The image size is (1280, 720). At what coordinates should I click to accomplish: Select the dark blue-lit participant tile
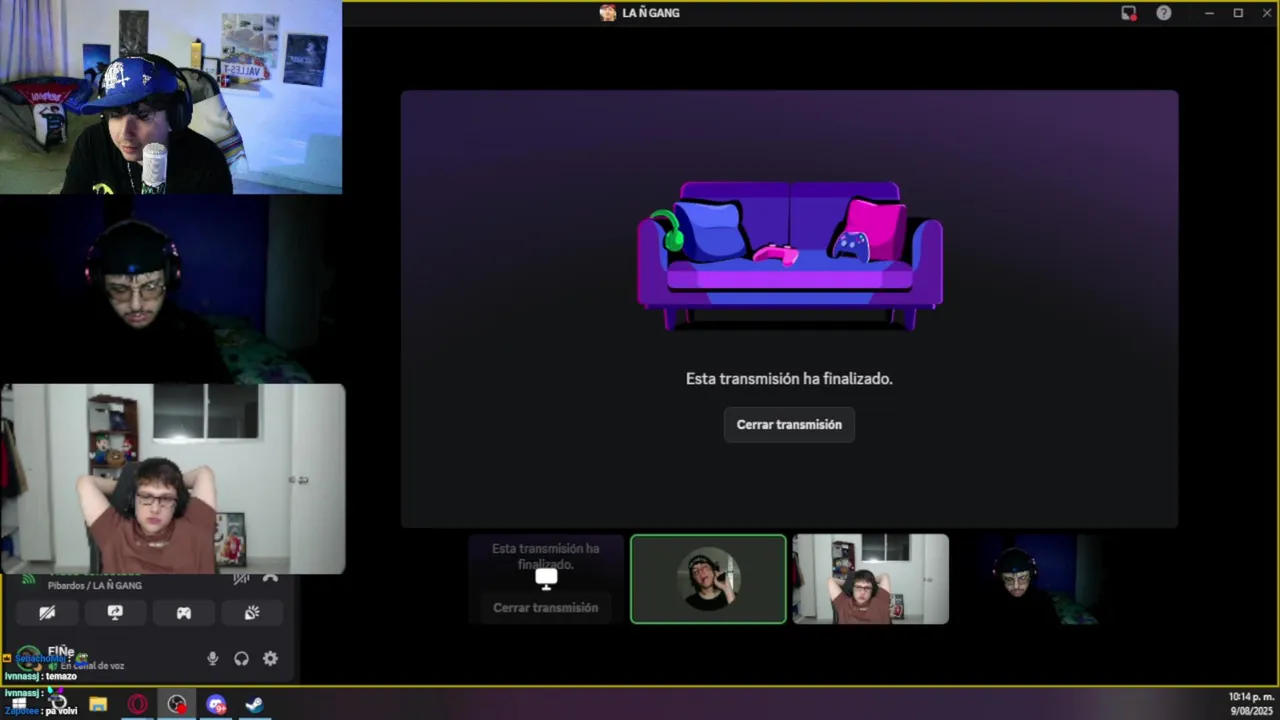1032,579
